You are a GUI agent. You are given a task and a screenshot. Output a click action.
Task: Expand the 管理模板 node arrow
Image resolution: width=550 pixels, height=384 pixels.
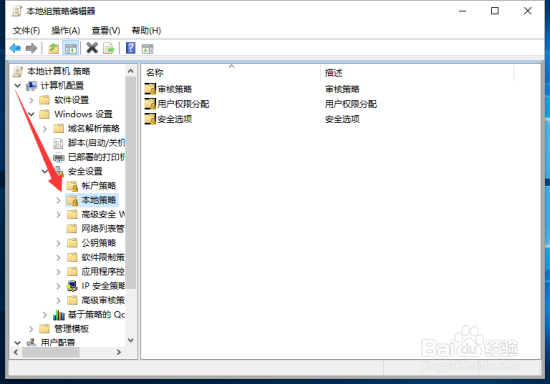pyautogui.click(x=31, y=329)
